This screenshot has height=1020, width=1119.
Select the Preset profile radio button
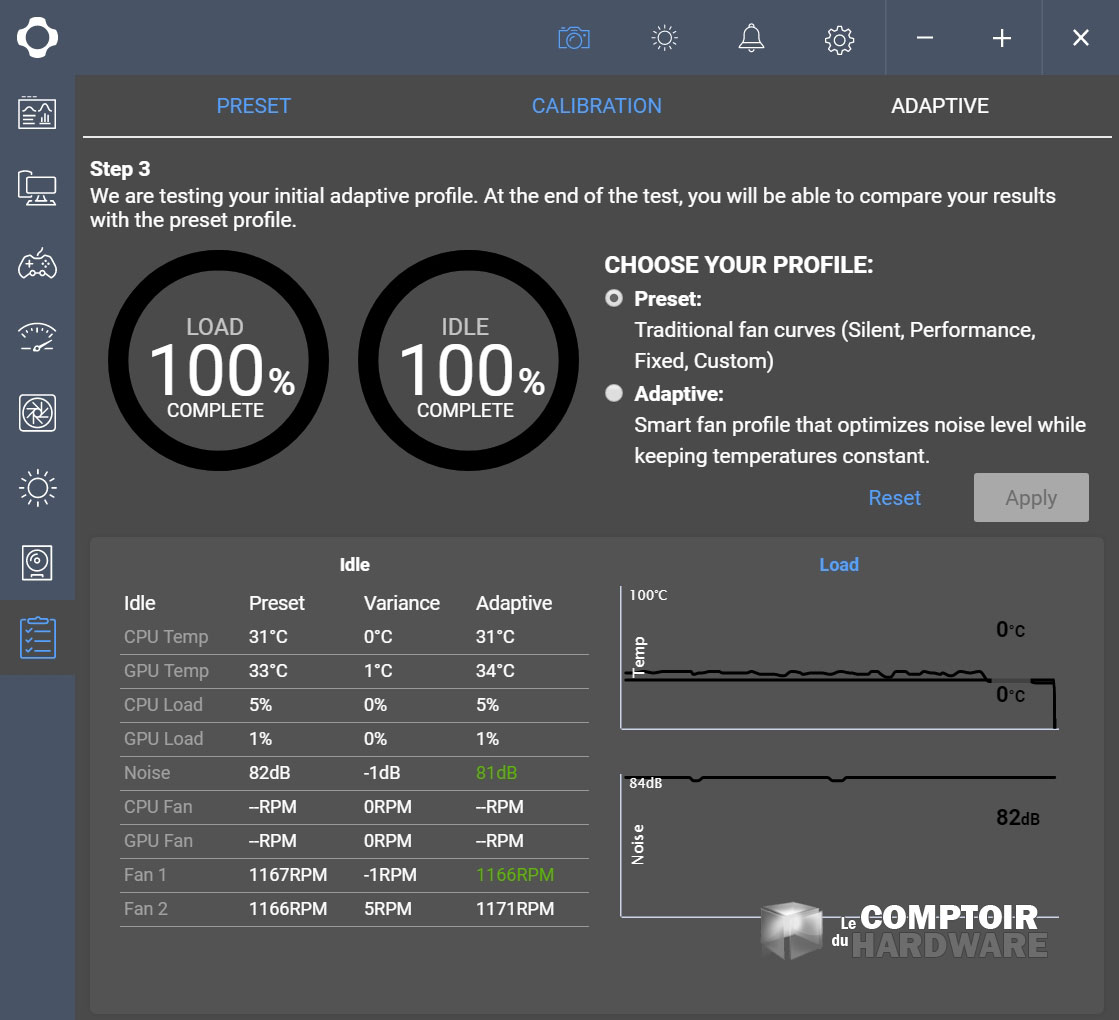pos(614,298)
